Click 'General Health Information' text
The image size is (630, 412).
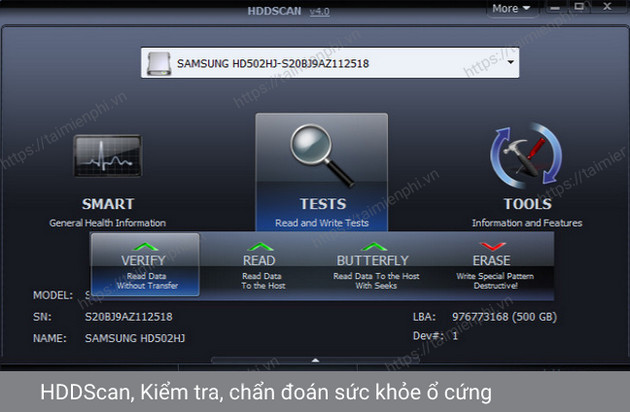107,223
